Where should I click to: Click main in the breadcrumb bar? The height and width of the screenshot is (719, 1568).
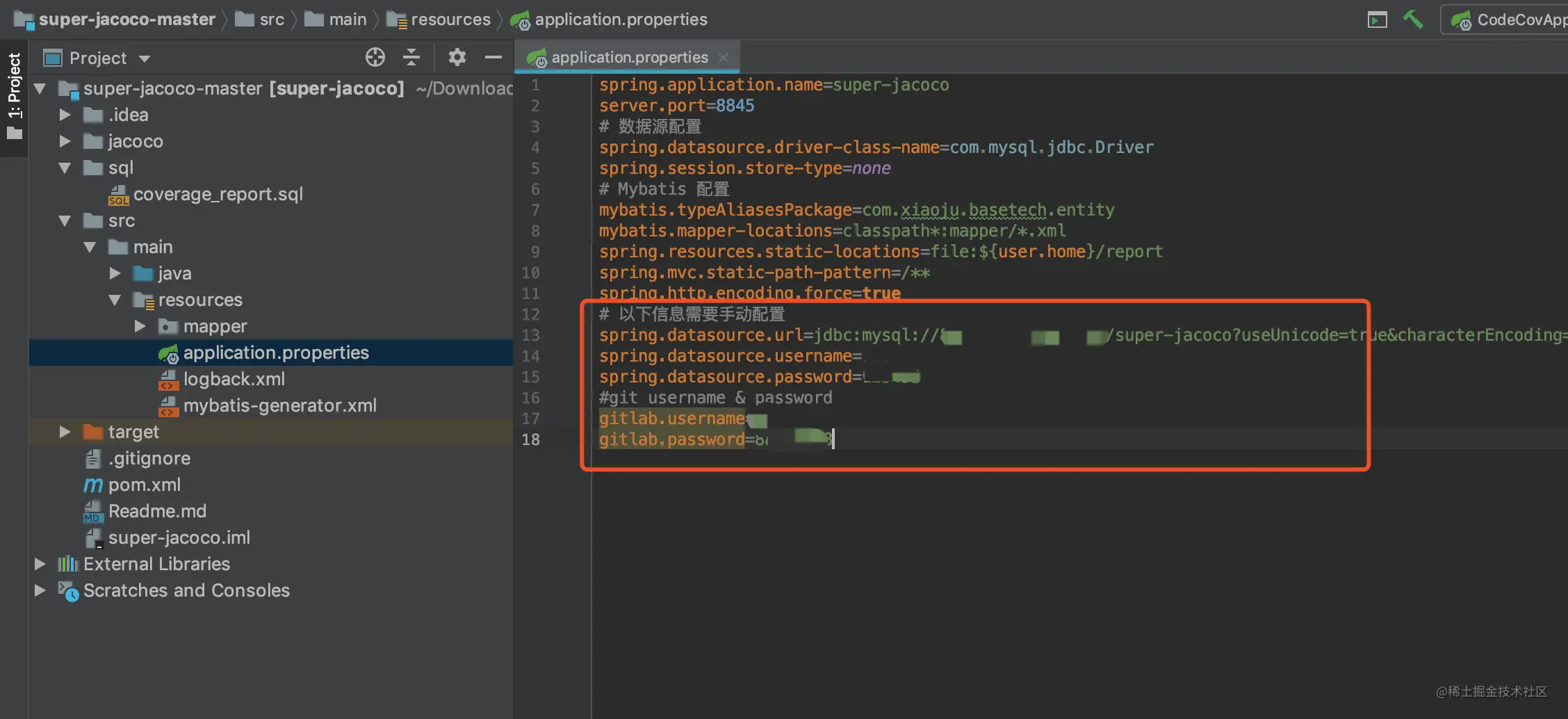tap(336, 19)
